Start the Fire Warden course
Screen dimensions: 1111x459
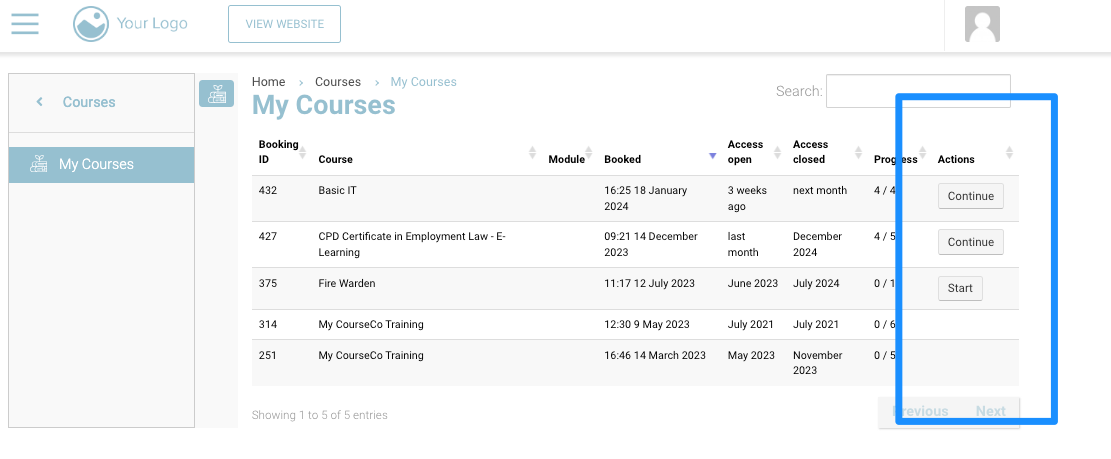pos(960,289)
